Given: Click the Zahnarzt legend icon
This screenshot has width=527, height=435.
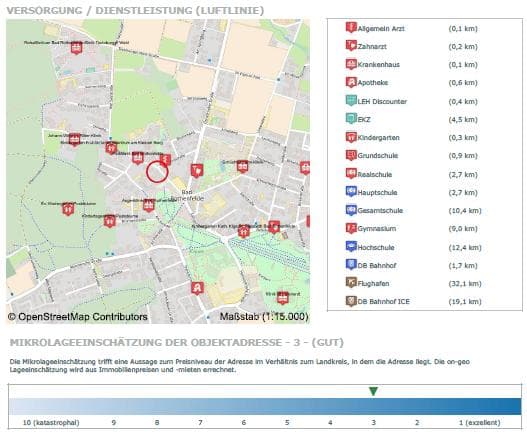Looking at the screenshot, I should click(351, 45).
